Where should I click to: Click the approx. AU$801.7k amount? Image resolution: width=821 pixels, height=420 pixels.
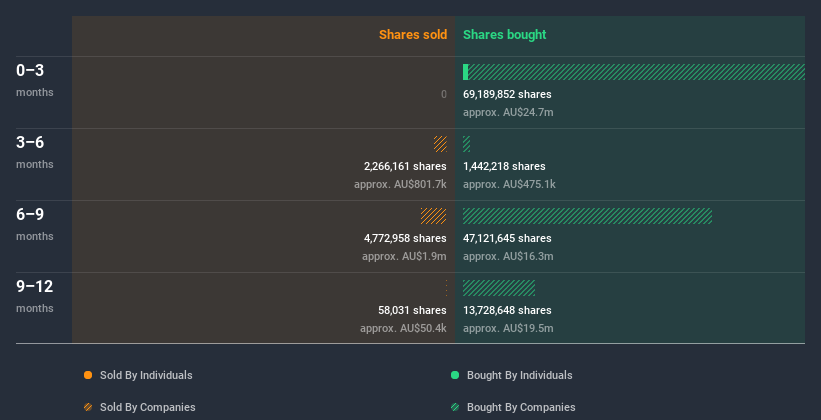400,184
